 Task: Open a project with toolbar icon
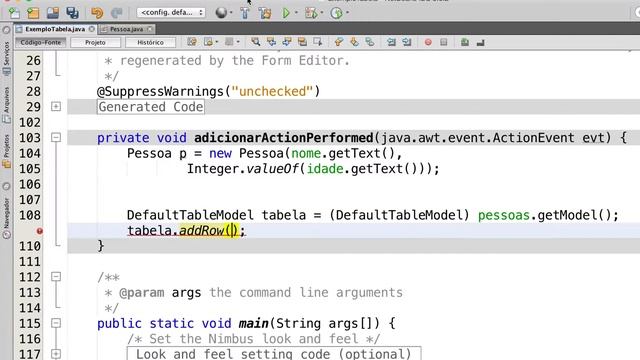pos(53,13)
